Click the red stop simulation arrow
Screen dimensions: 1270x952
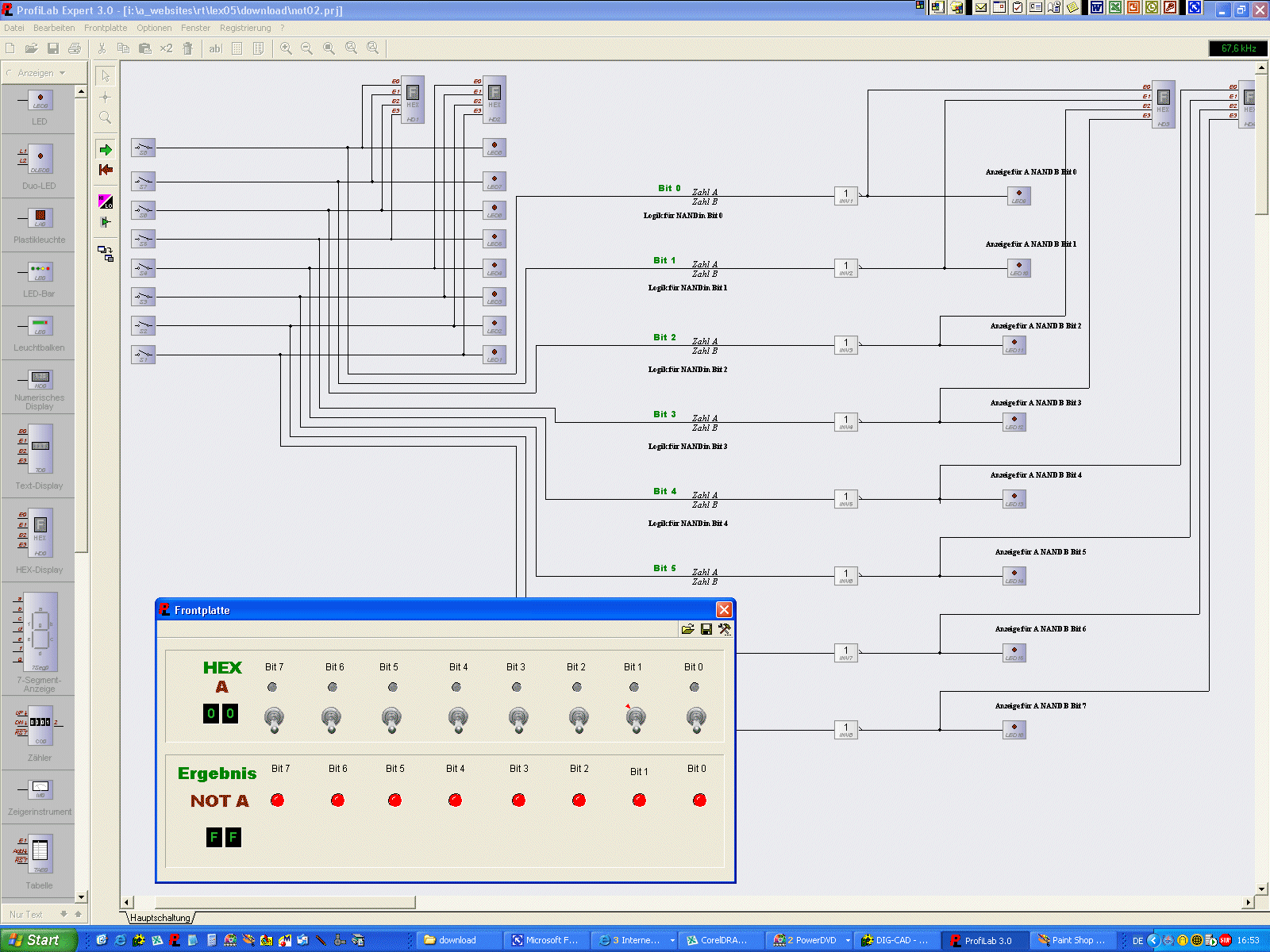point(106,170)
